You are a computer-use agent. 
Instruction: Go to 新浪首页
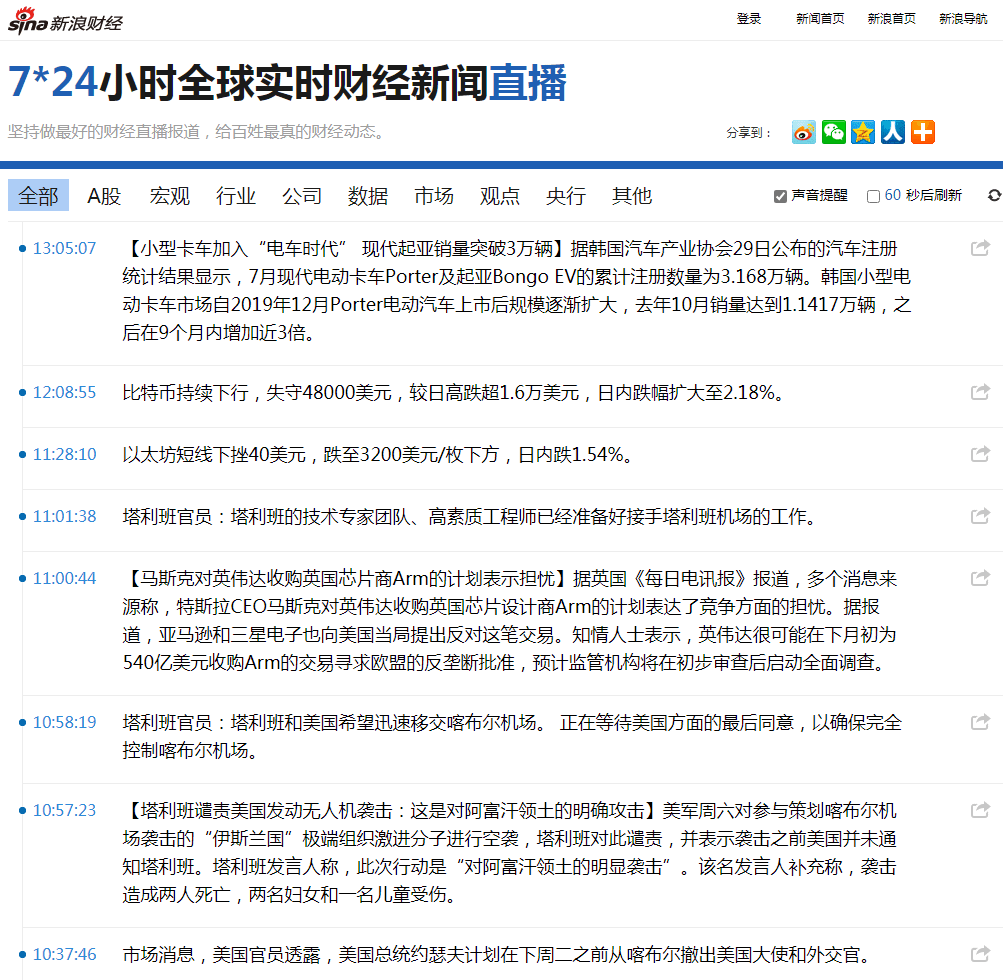tap(892, 19)
